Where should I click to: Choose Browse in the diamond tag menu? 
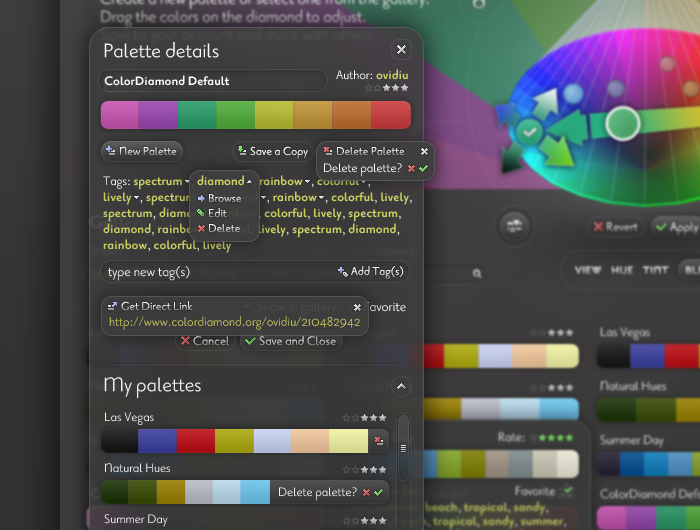click(219, 198)
